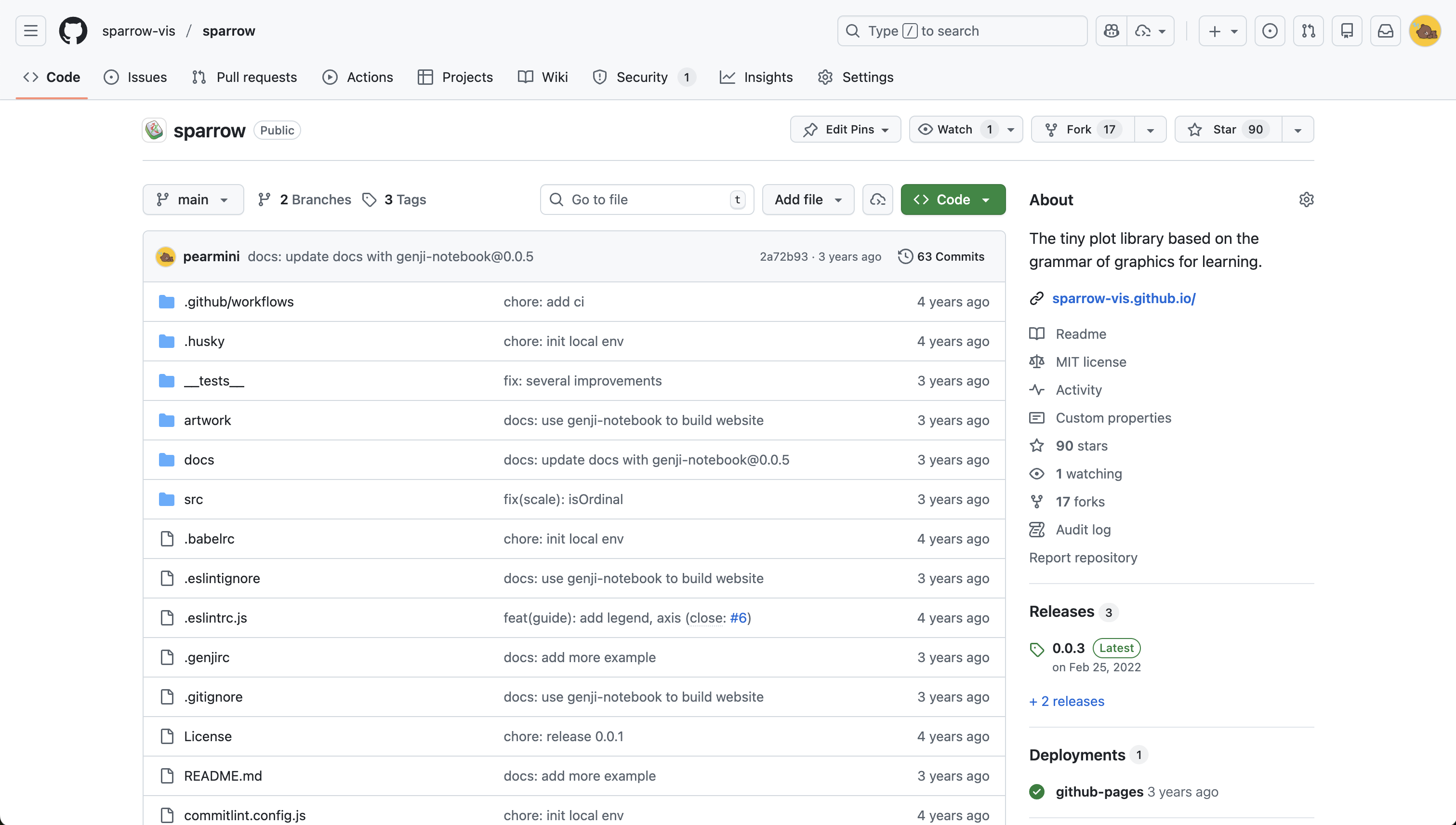Open the Copilot chat icon

coord(1111,30)
